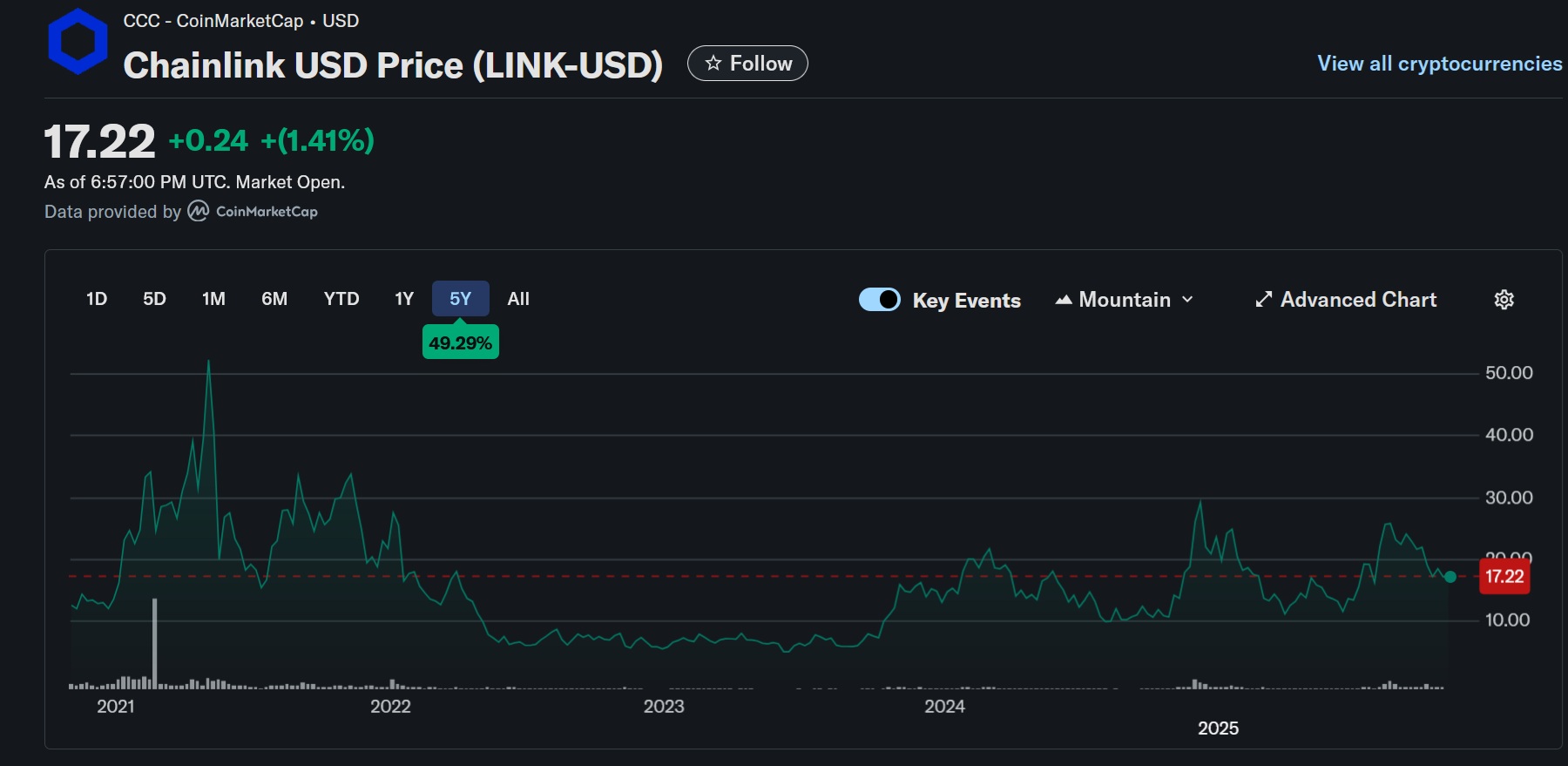
Task: Click the 2022 axis label
Action: coord(390,707)
